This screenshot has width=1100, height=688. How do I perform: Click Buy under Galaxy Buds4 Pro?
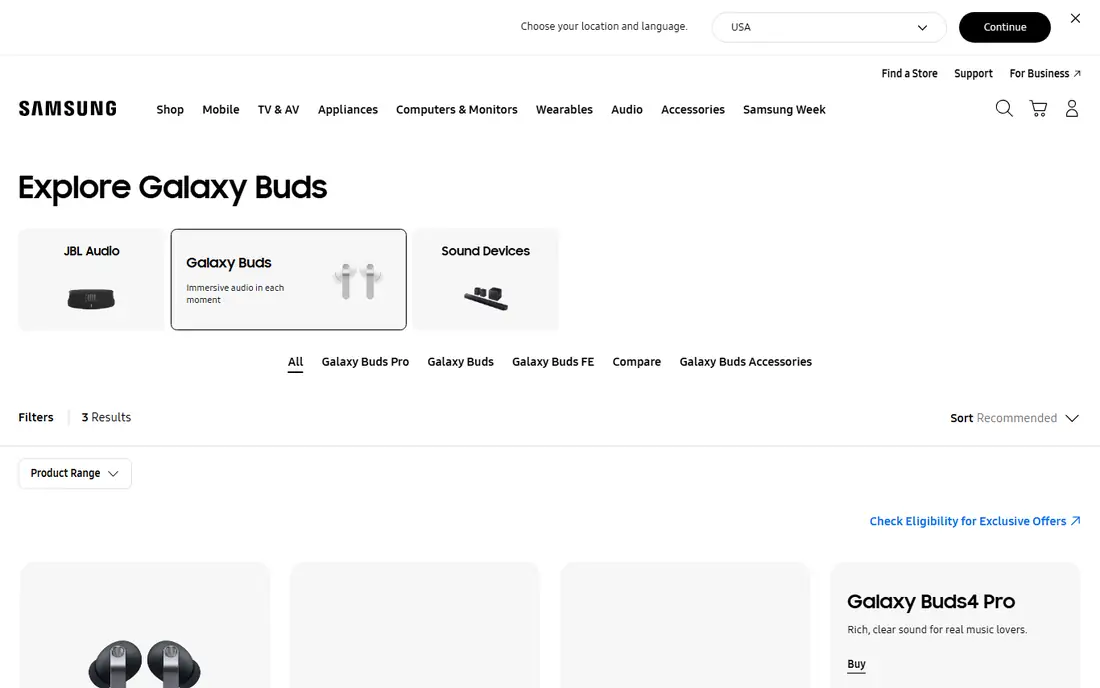pyautogui.click(x=856, y=664)
